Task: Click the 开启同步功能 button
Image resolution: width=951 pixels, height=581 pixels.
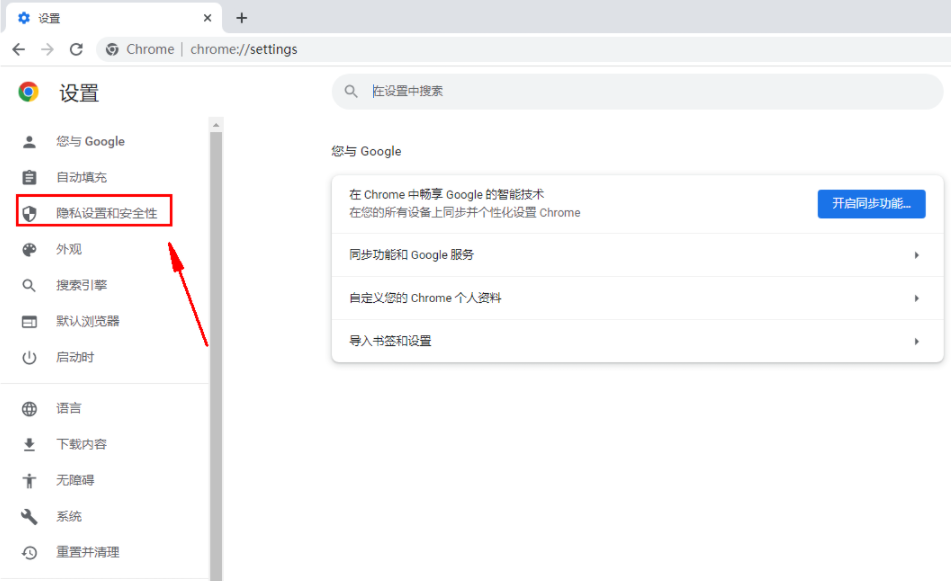Action: [872, 204]
